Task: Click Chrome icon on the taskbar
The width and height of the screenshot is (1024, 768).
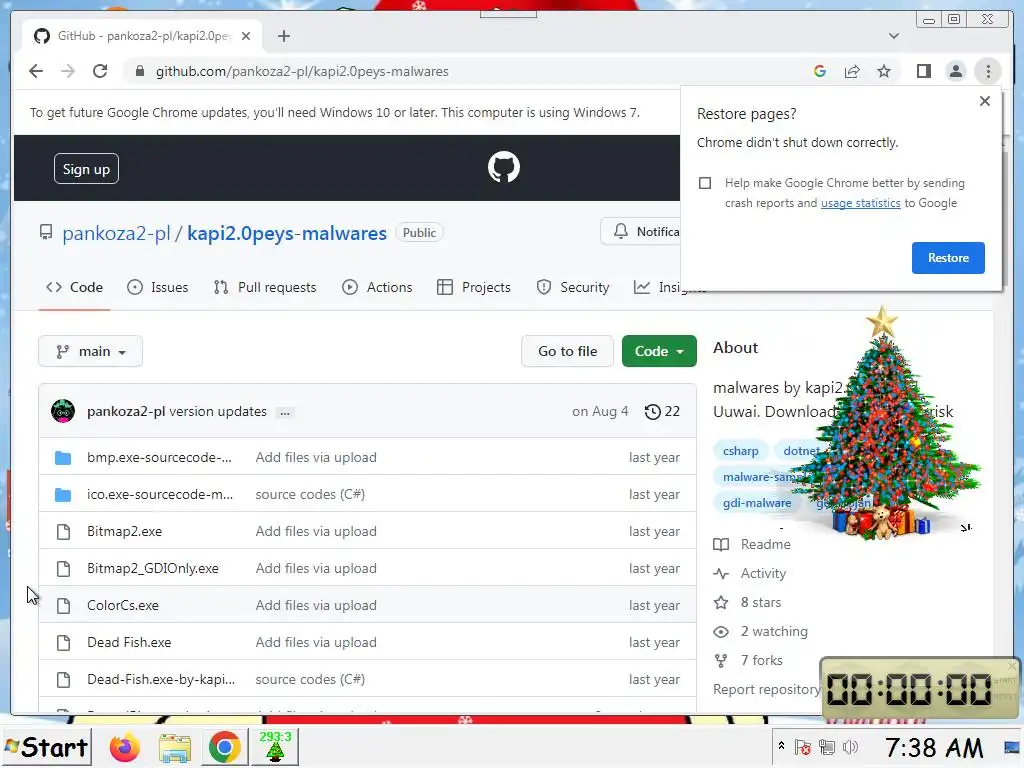Action: pyautogui.click(x=224, y=747)
